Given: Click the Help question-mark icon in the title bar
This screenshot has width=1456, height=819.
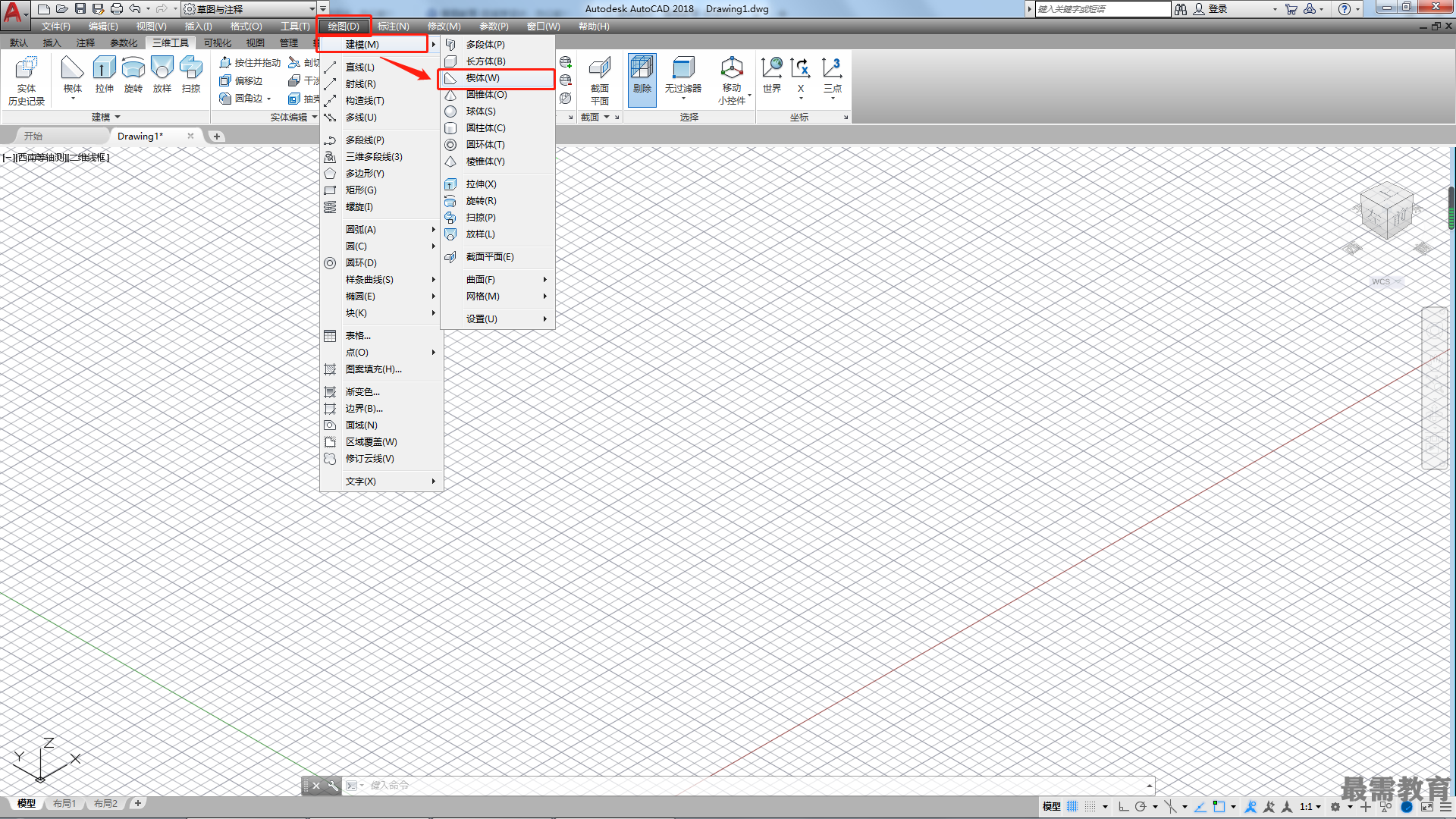Looking at the screenshot, I should click(x=1344, y=9).
